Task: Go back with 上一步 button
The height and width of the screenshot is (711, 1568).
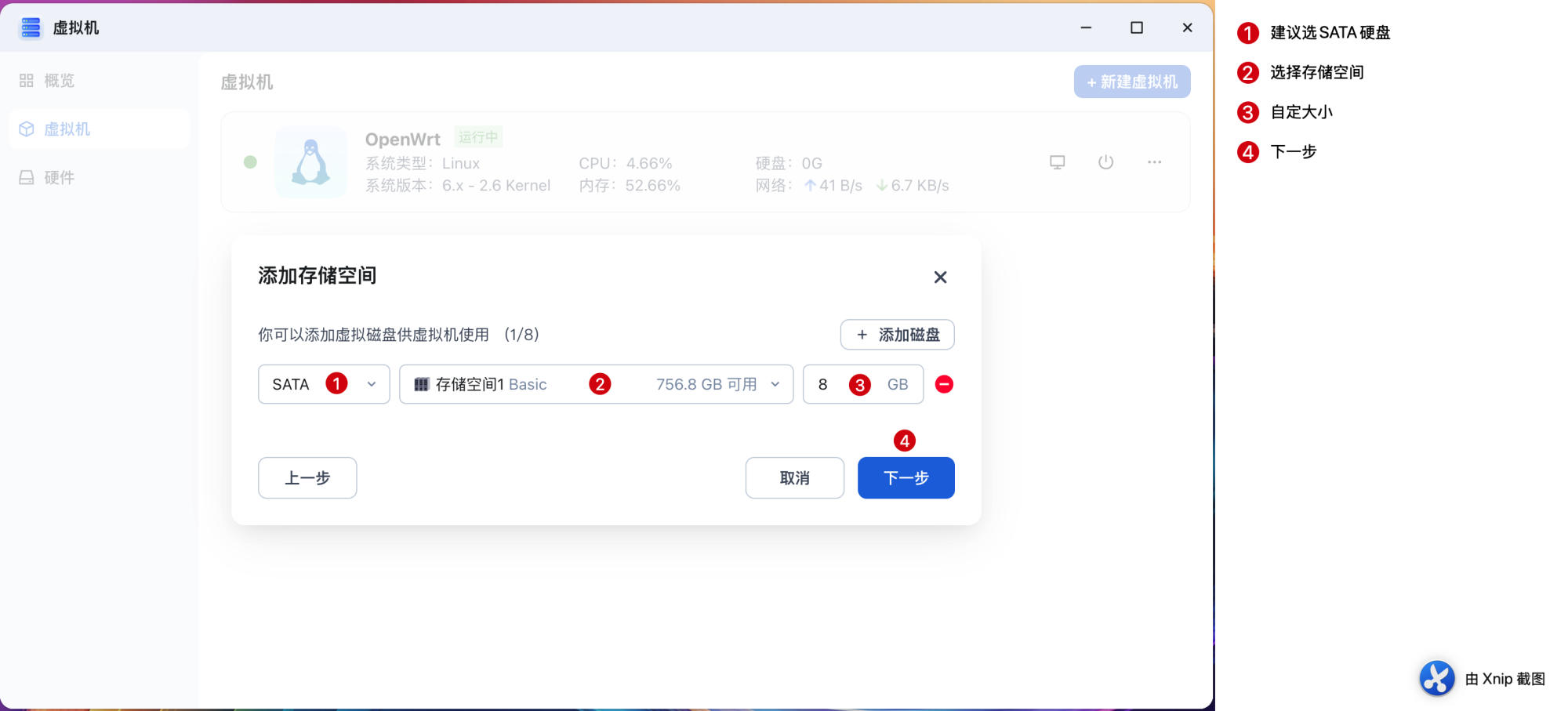Action: tap(307, 478)
